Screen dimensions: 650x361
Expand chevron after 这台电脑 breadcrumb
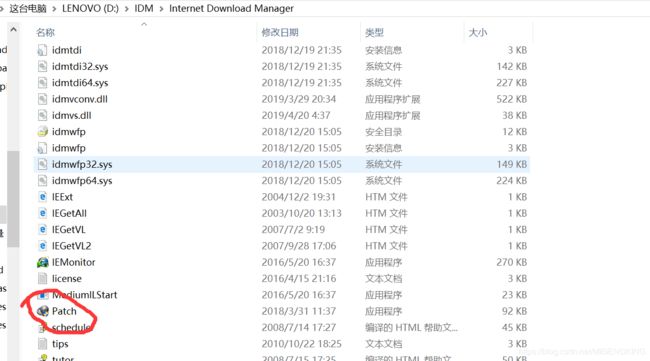point(54,8)
